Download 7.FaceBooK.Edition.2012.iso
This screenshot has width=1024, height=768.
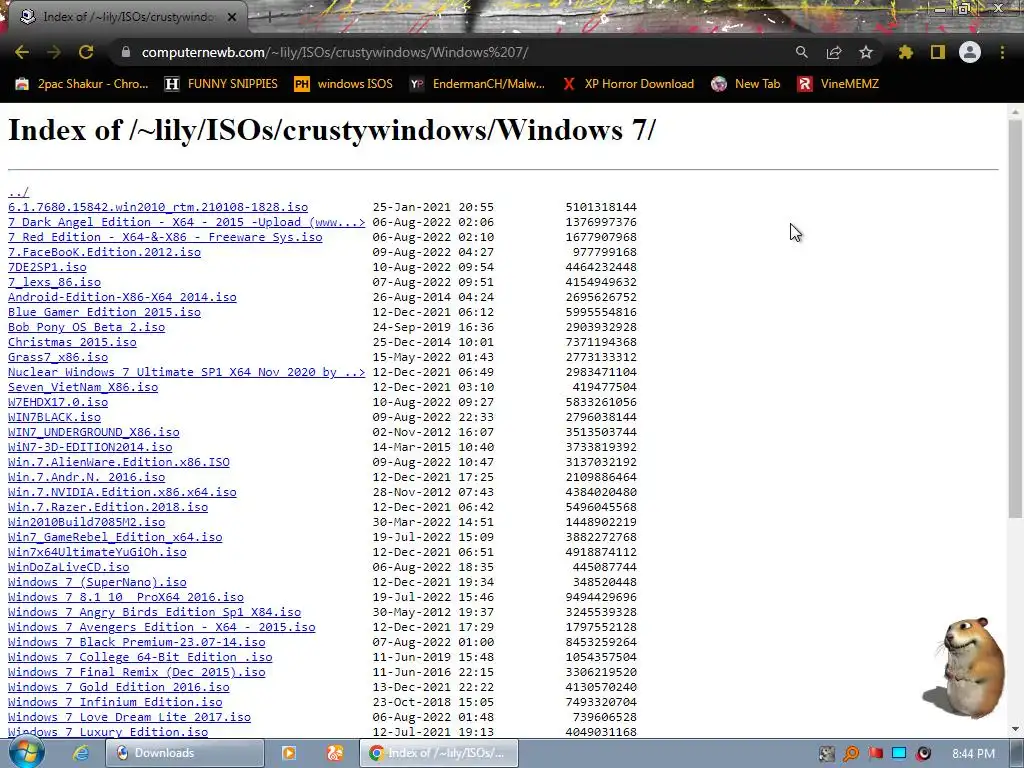pos(104,252)
